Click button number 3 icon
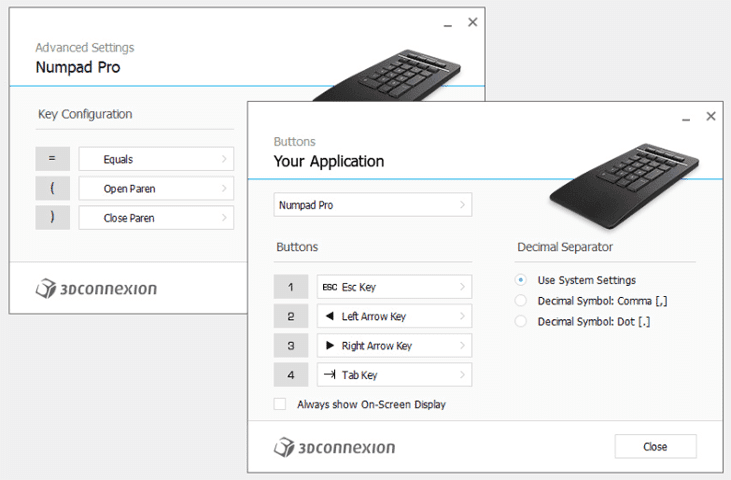This screenshot has height=480, width=731. point(291,346)
